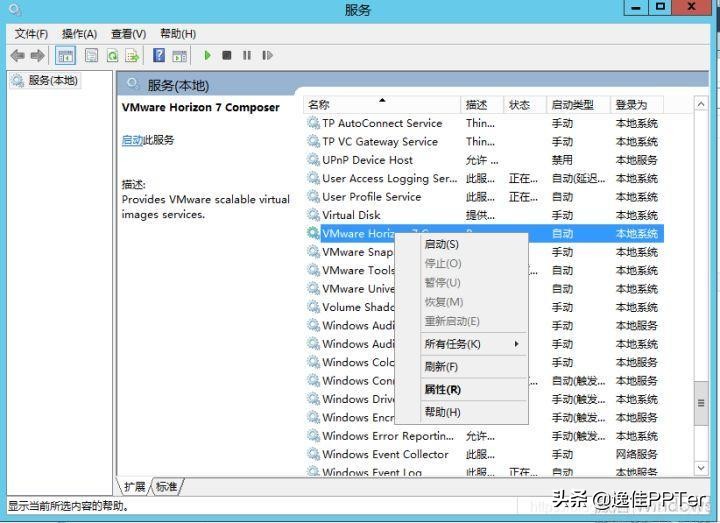Toggle the show/hide console tree icon
The image size is (720, 523).
coord(65,56)
